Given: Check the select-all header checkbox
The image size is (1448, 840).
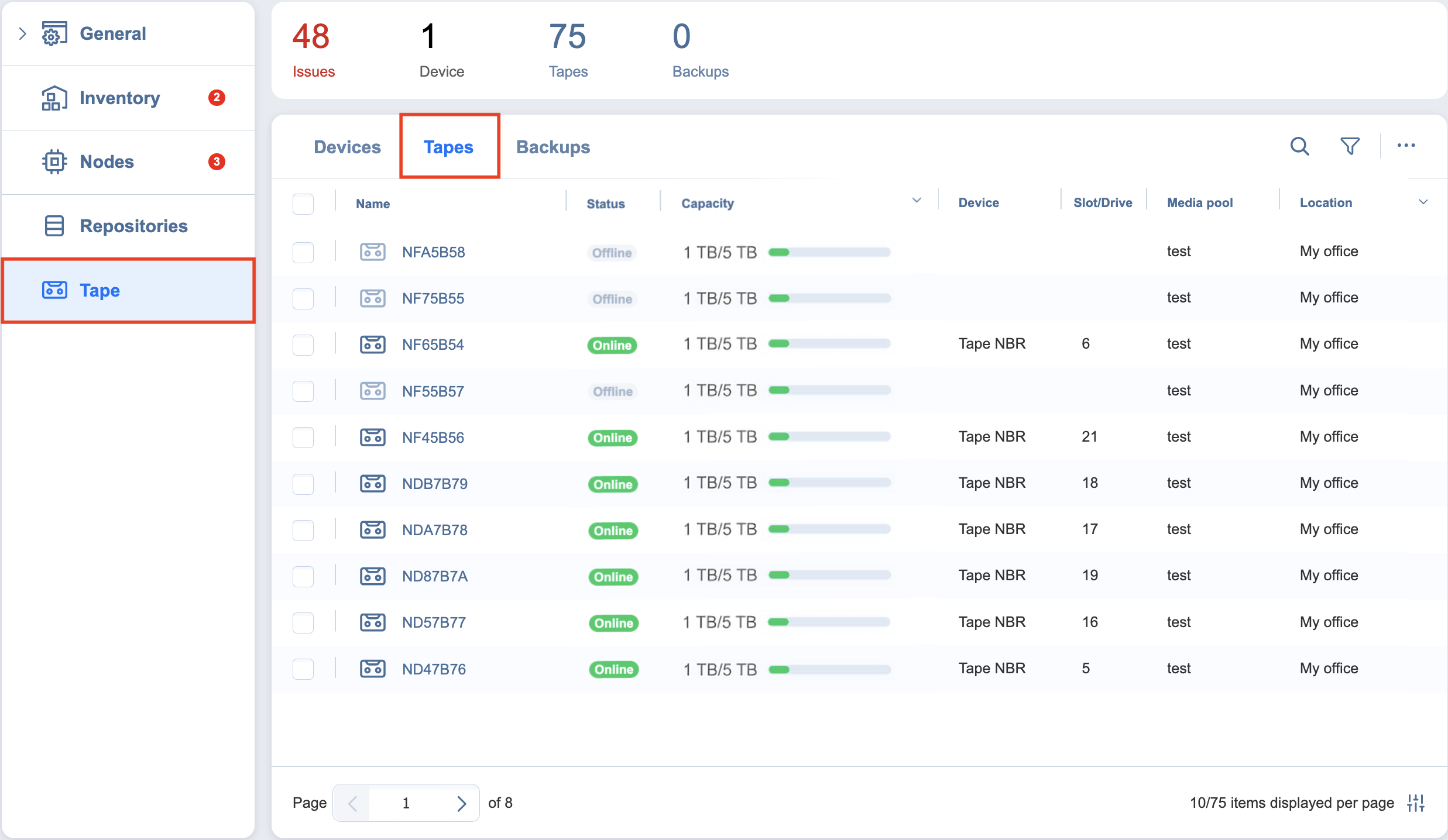Looking at the screenshot, I should [x=303, y=204].
